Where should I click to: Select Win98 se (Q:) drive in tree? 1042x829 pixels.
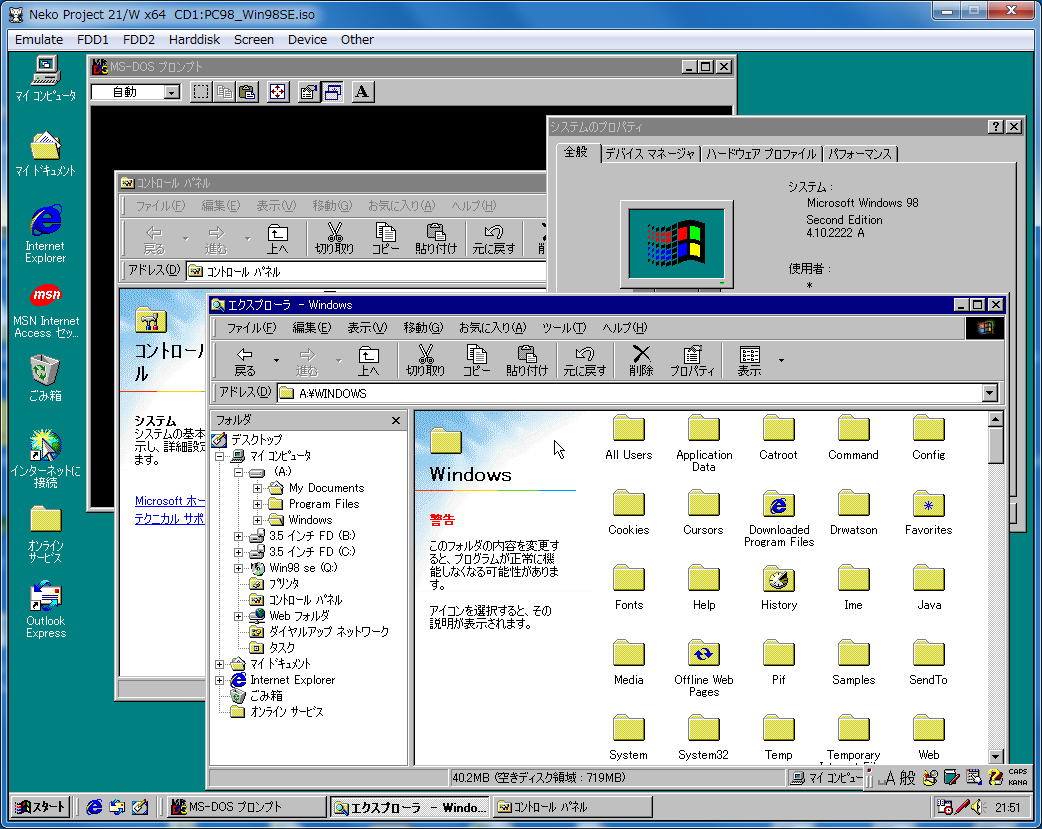(x=301, y=568)
